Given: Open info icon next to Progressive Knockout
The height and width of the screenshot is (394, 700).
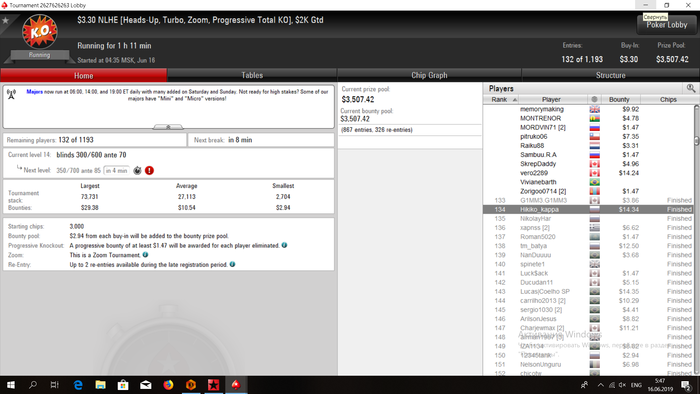Looking at the screenshot, I should (284, 245).
